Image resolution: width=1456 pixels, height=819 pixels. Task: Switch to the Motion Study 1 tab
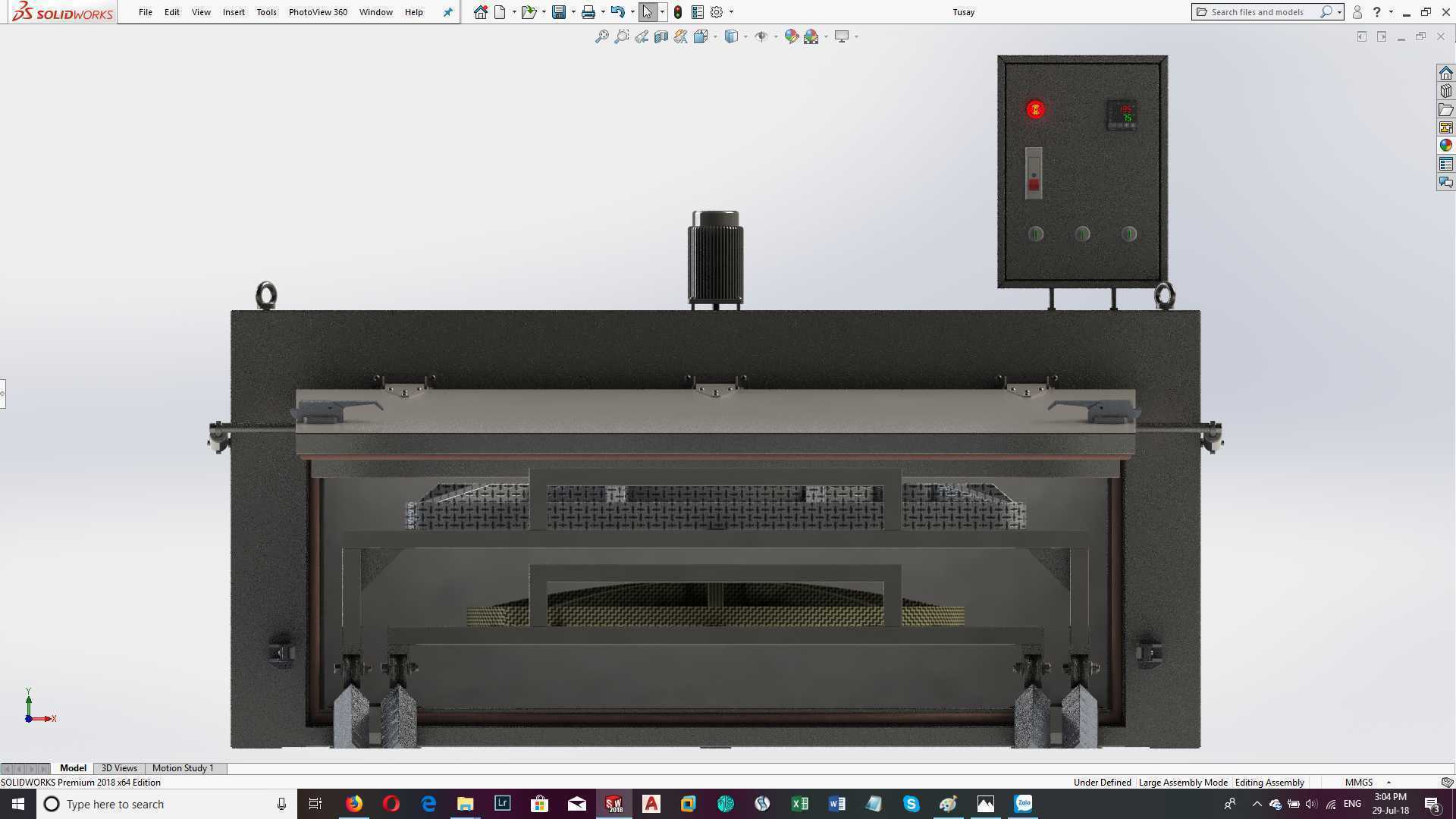(183, 768)
